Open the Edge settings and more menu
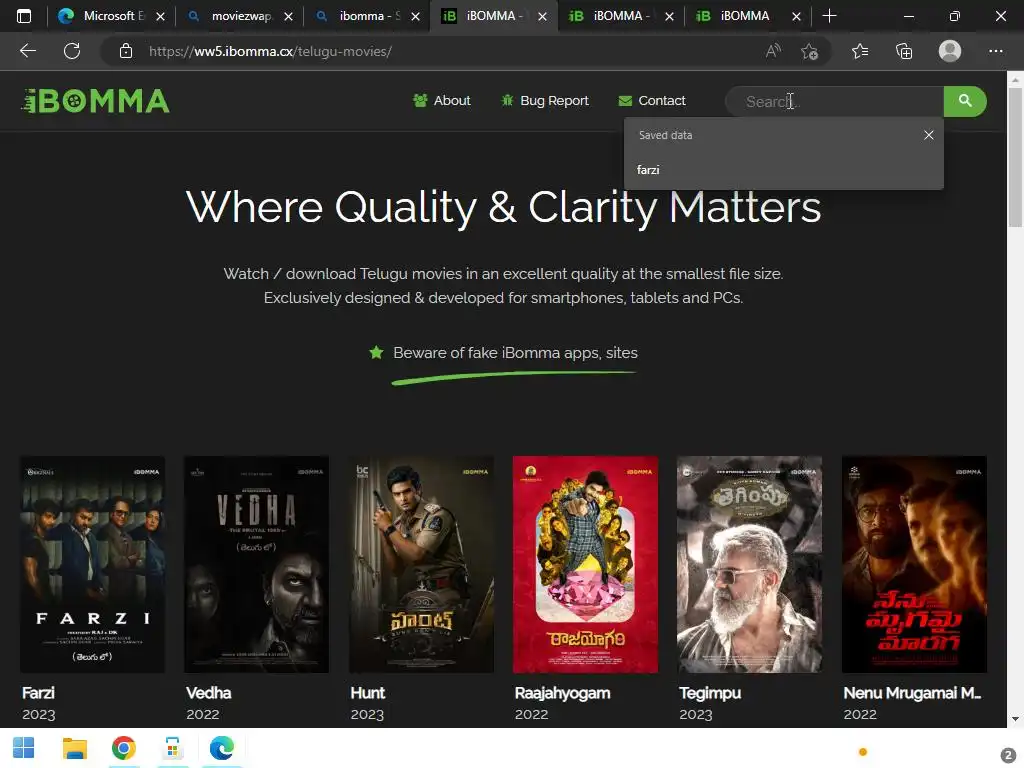Screen dimensions: 1024x768 click(995, 51)
